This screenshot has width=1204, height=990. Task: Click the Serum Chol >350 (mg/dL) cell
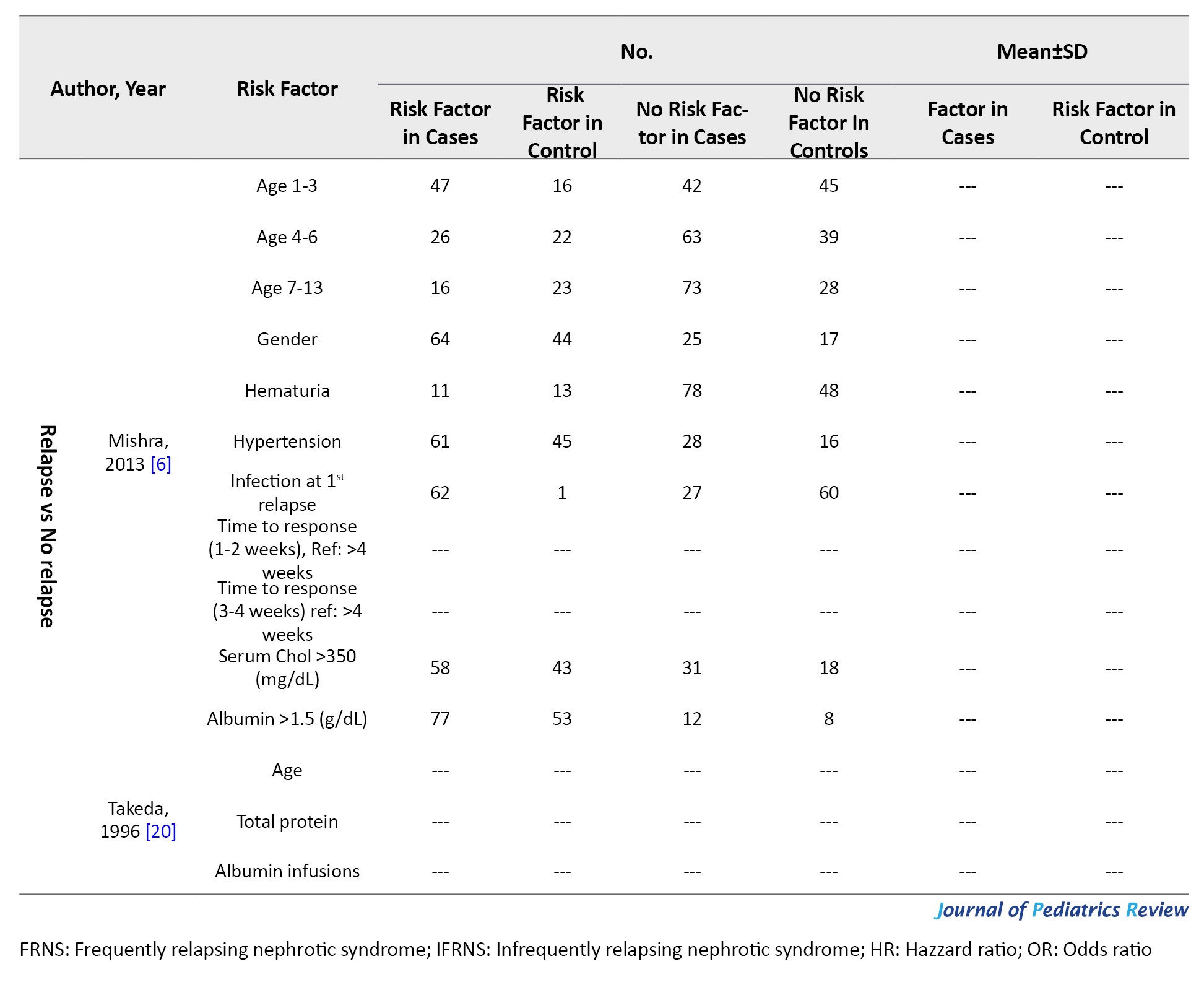[287, 667]
